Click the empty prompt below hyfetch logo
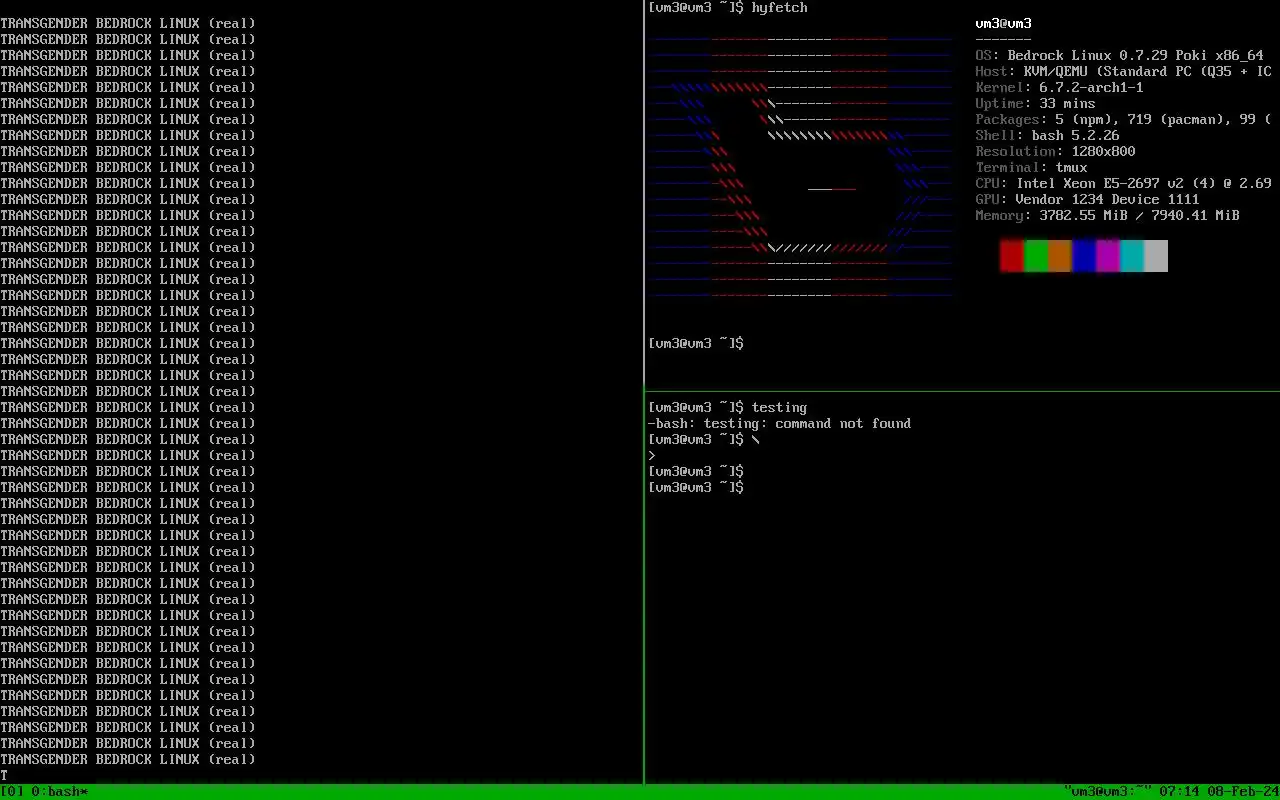 point(696,344)
